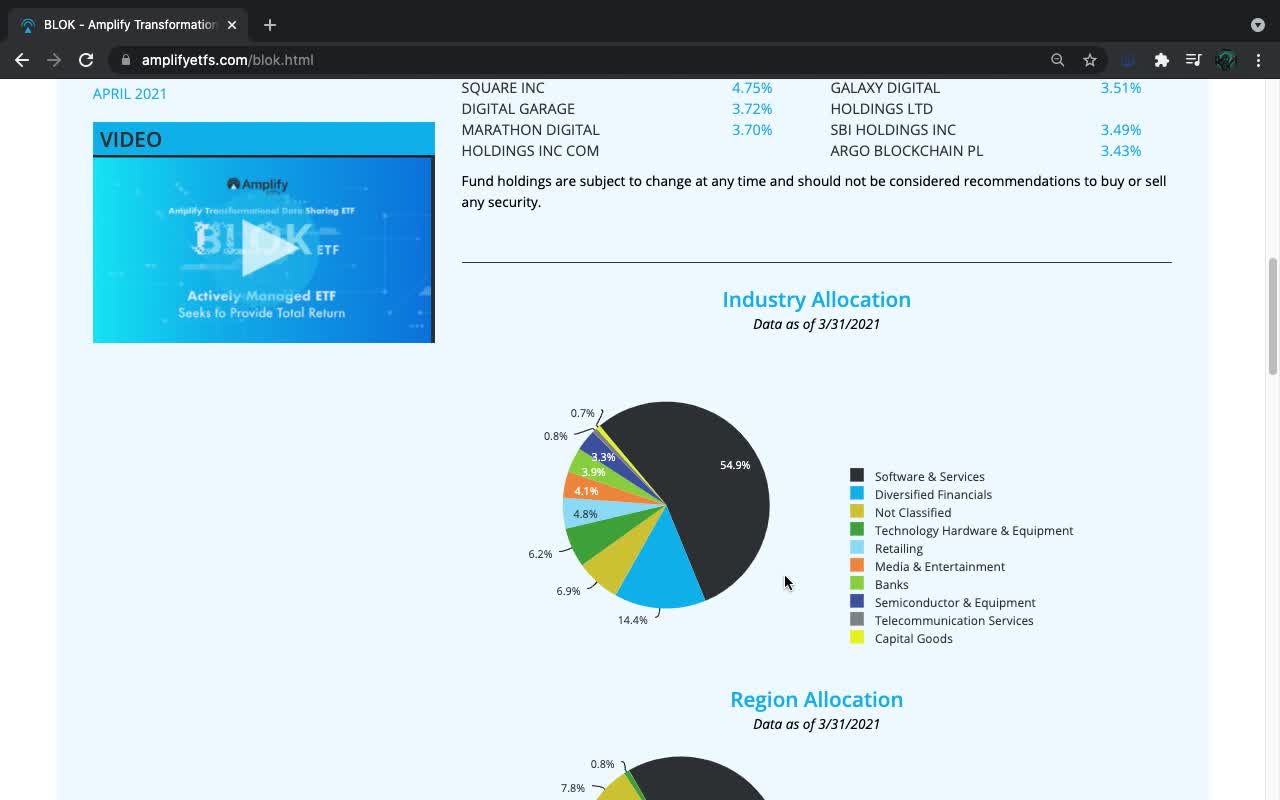This screenshot has height=800, width=1280.
Task: Toggle Diversified Financials legend swatch
Action: tap(857, 493)
